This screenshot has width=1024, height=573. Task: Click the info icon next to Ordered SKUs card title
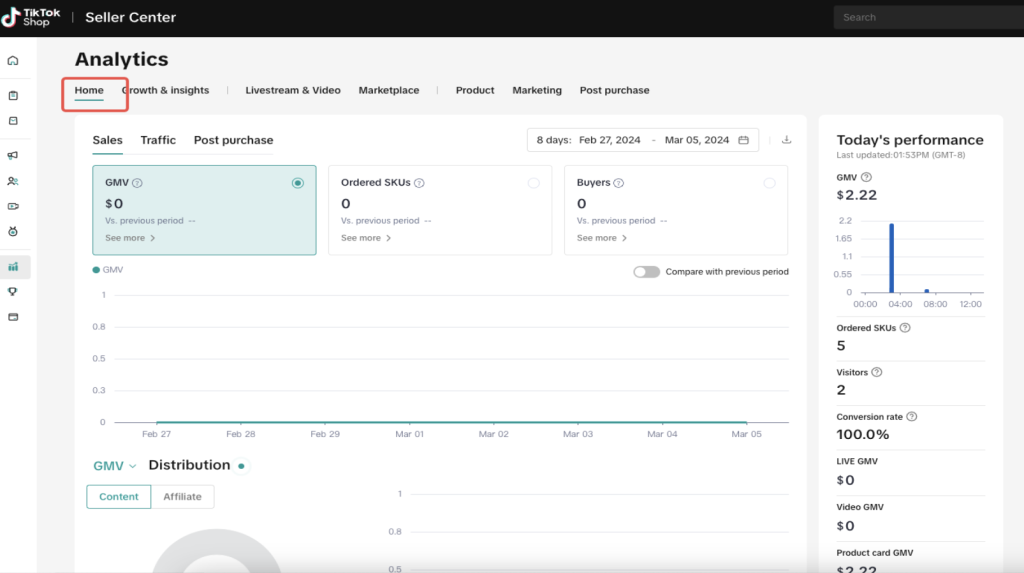(x=419, y=183)
